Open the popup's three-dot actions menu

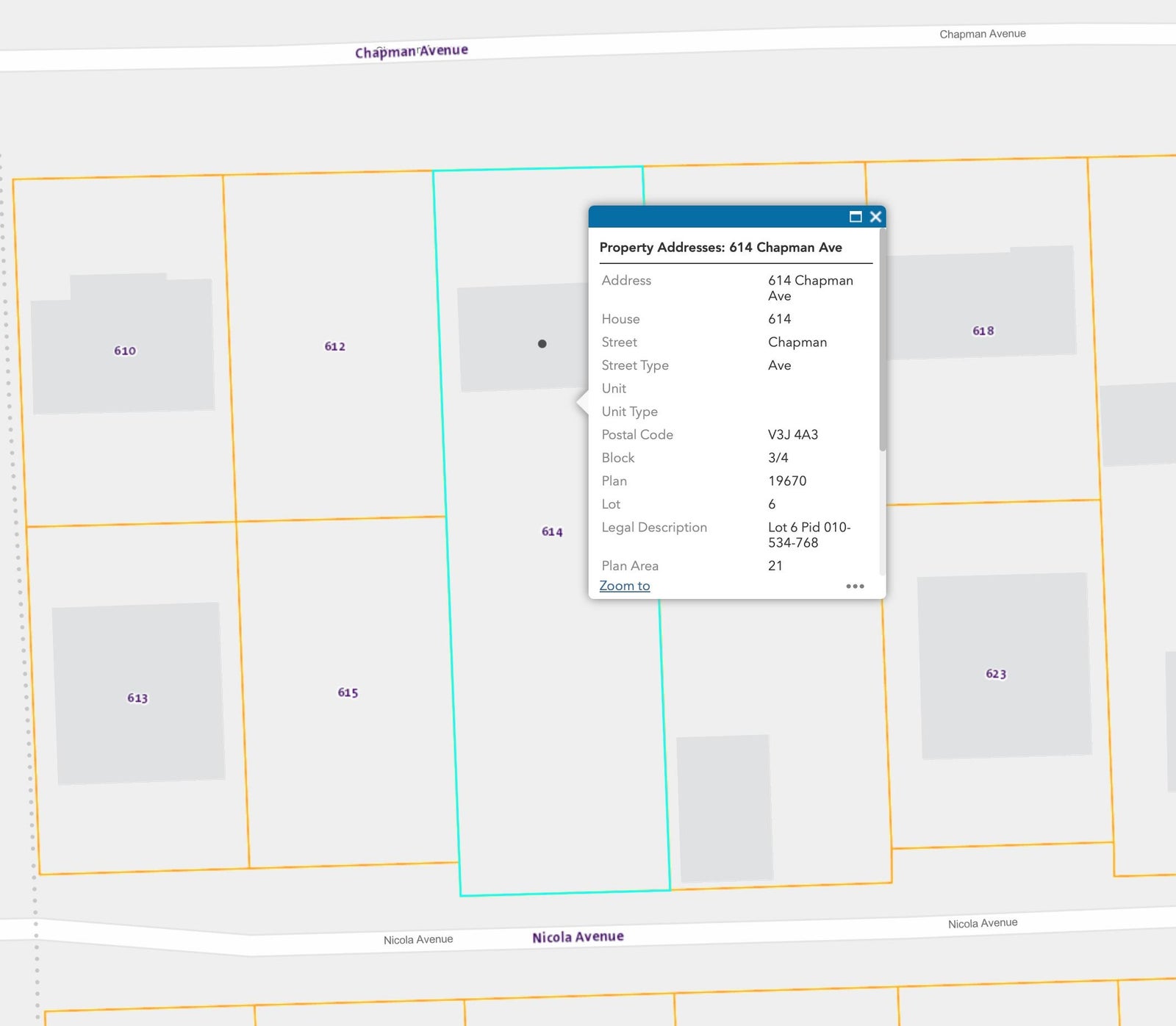[855, 586]
